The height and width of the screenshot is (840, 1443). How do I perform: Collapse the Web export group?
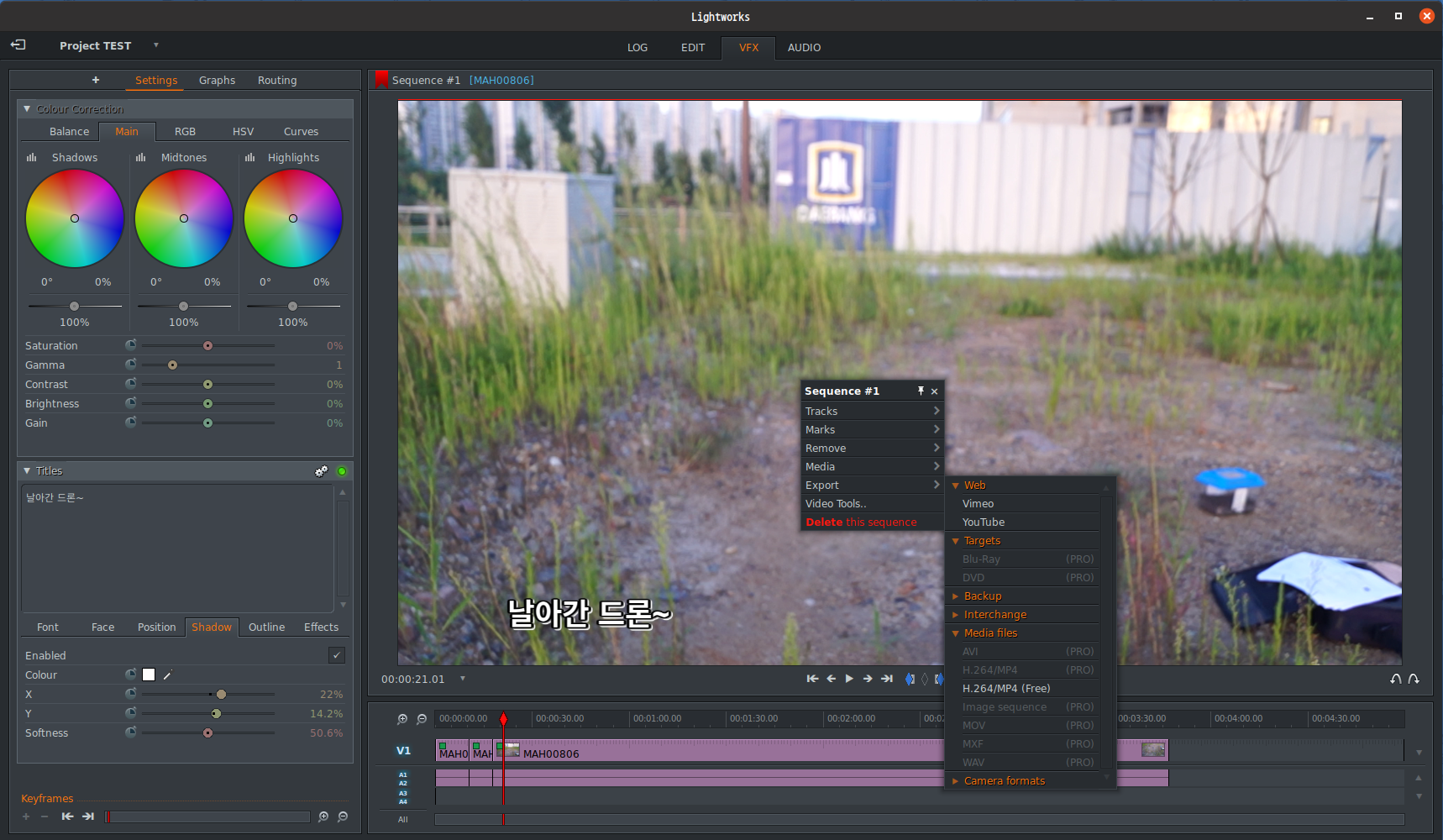pos(955,486)
